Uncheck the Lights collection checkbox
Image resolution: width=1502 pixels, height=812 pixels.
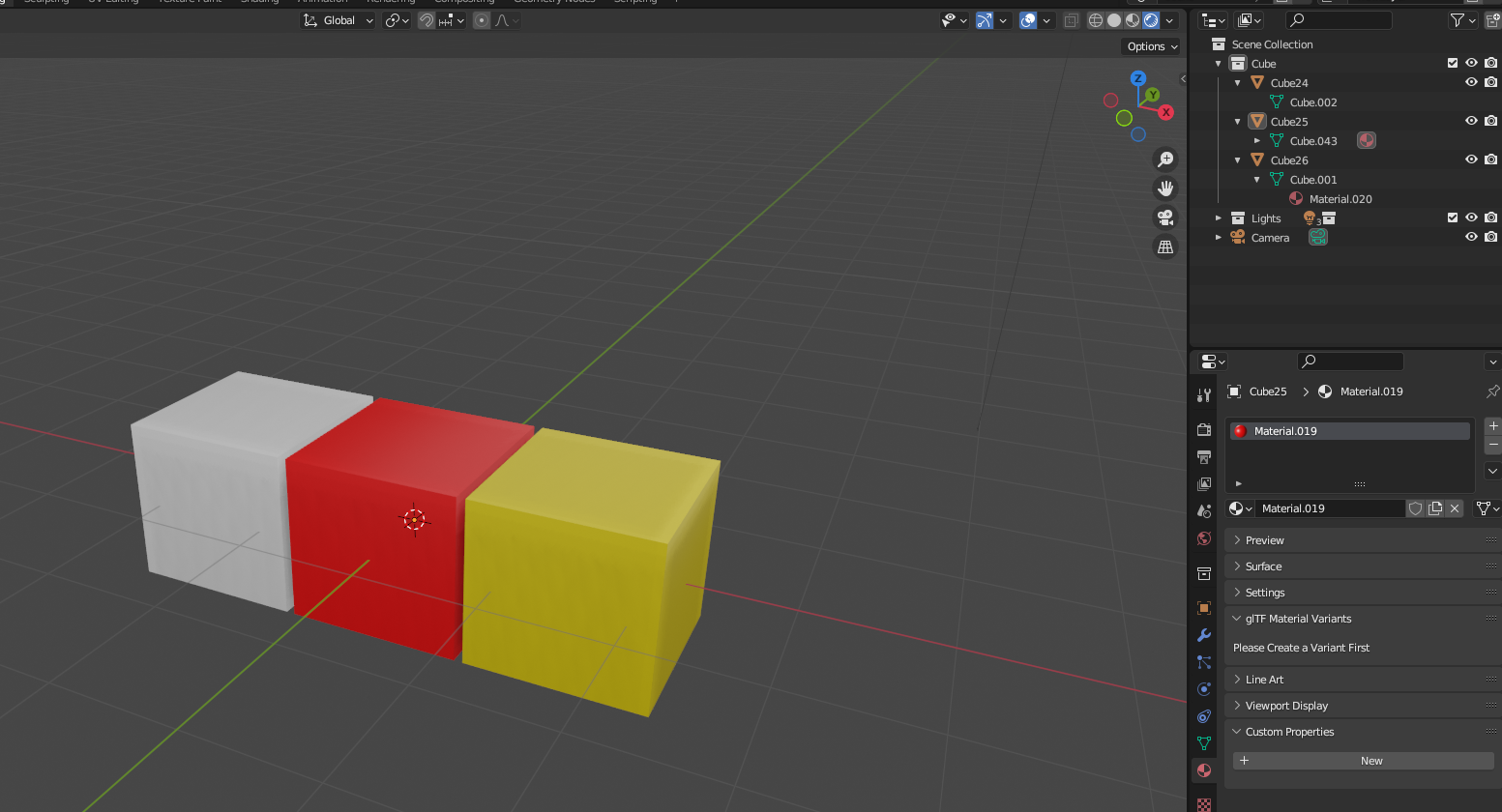pos(1452,217)
